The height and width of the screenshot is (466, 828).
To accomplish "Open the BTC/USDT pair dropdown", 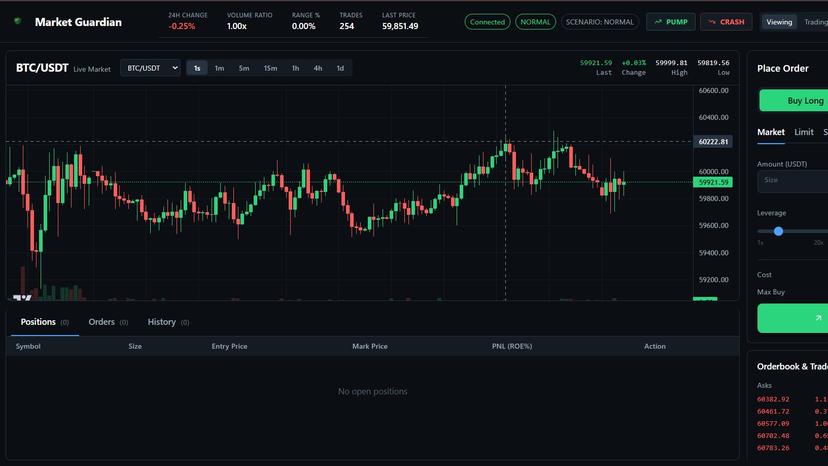I will [150, 68].
